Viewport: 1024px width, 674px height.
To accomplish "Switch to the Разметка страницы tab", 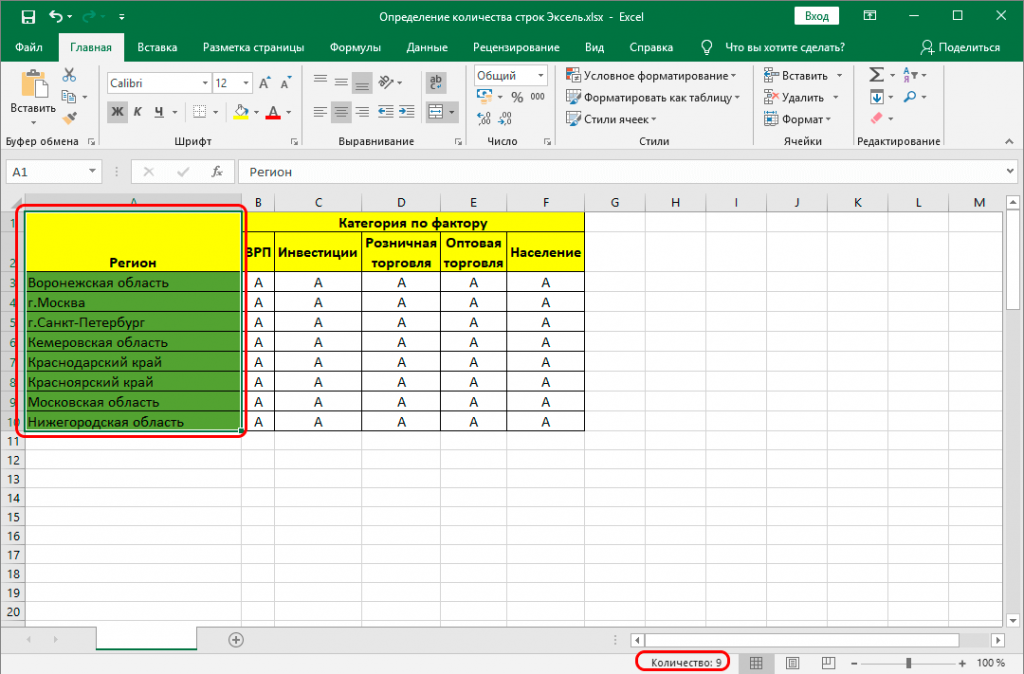I will click(x=253, y=47).
